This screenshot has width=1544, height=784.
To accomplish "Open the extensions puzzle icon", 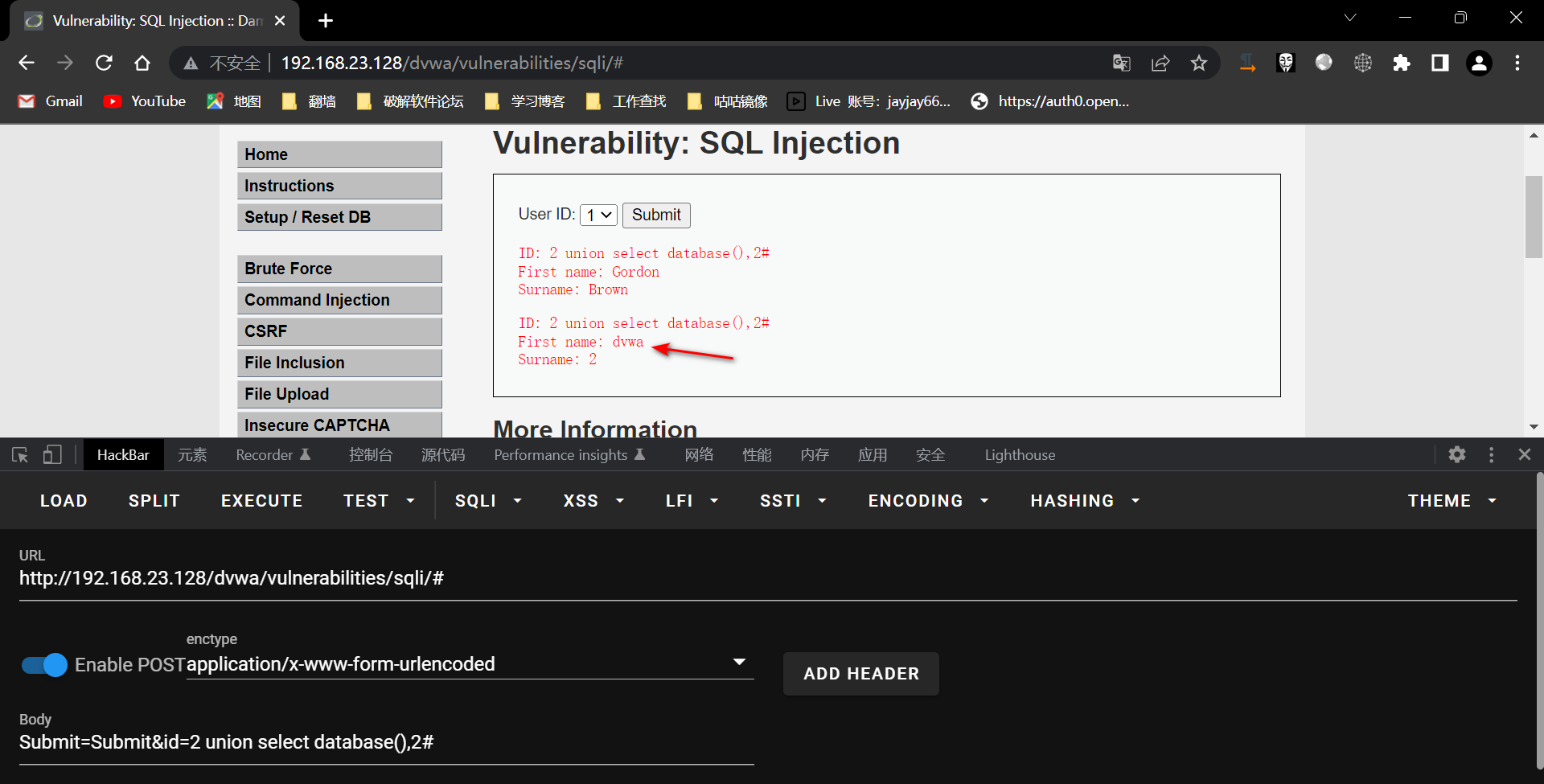I will (x=1401, y=63).
